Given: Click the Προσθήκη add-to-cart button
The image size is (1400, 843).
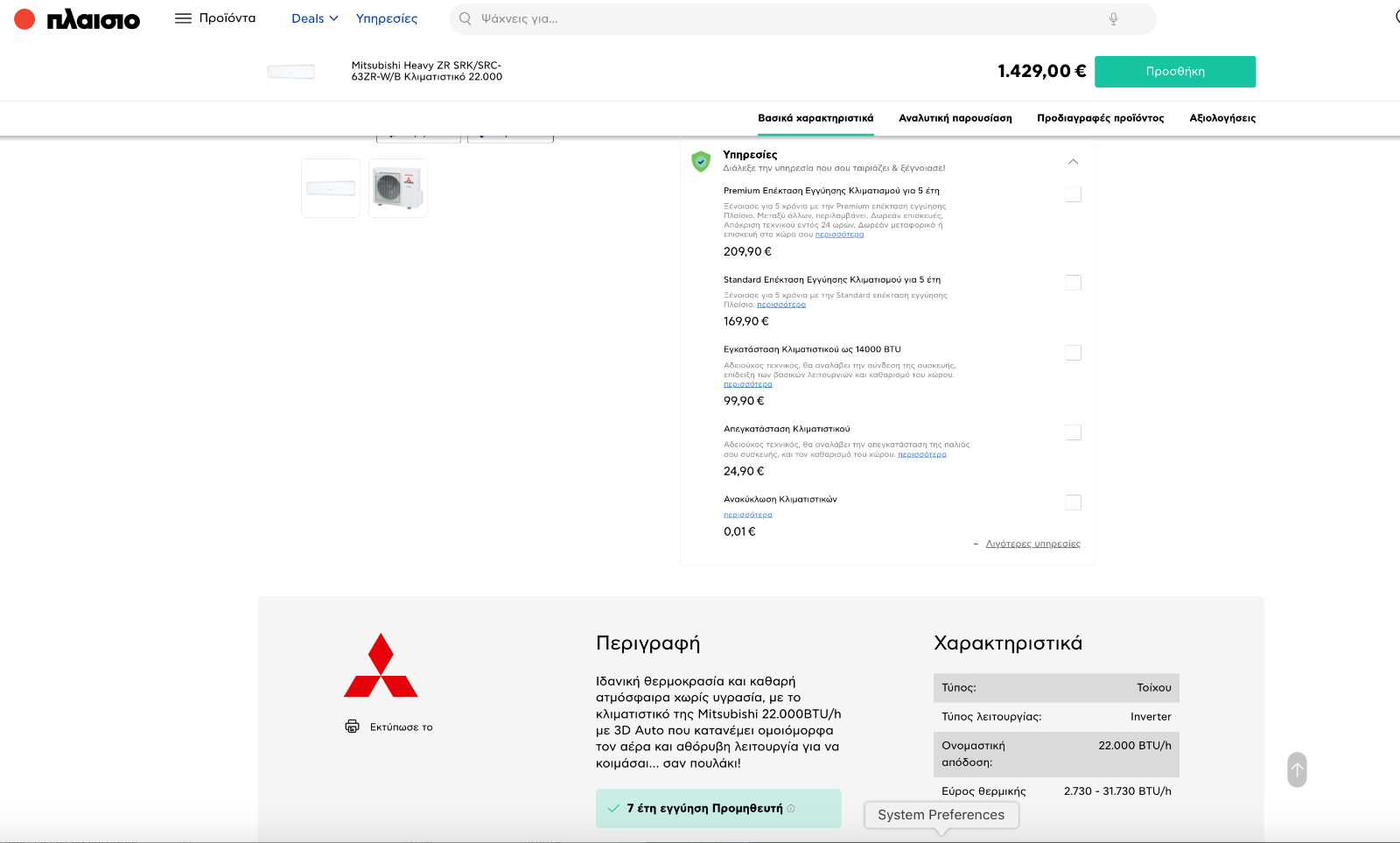Looking at the screenshot, I should [x=1175, y=72].
